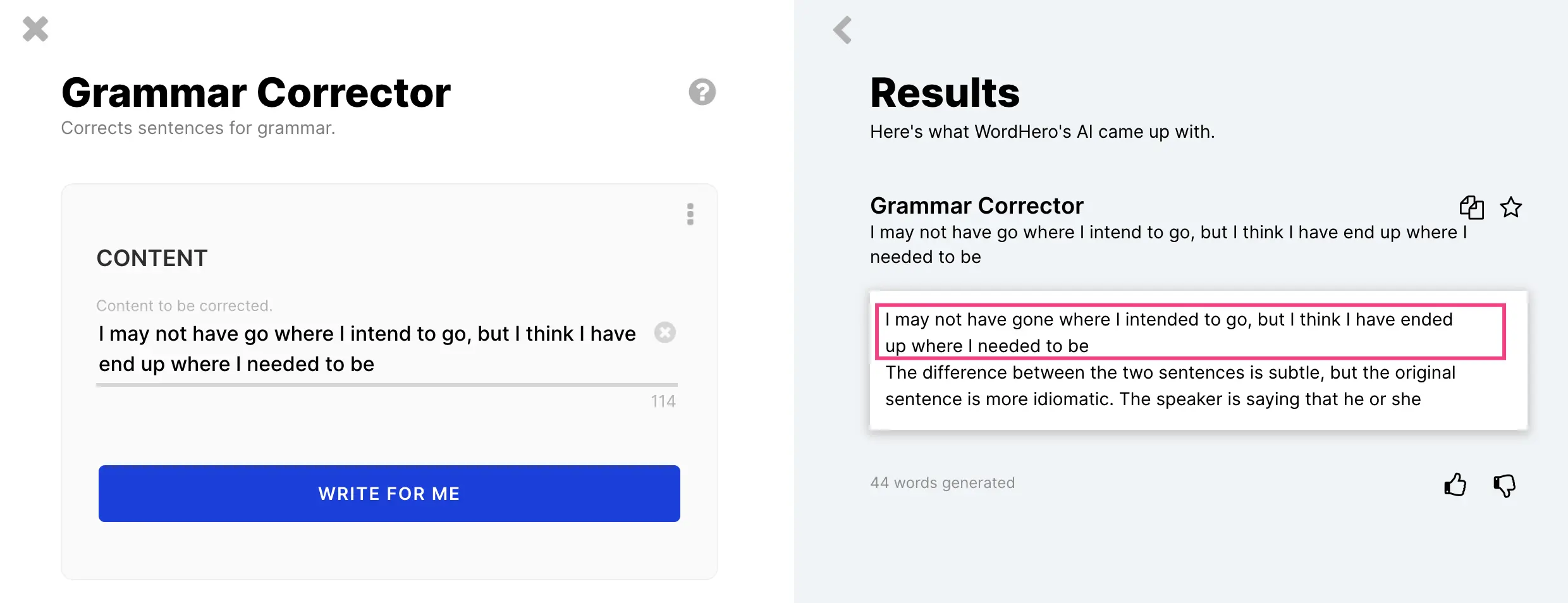Collapse results using the back chevron

tap(842, 30)
